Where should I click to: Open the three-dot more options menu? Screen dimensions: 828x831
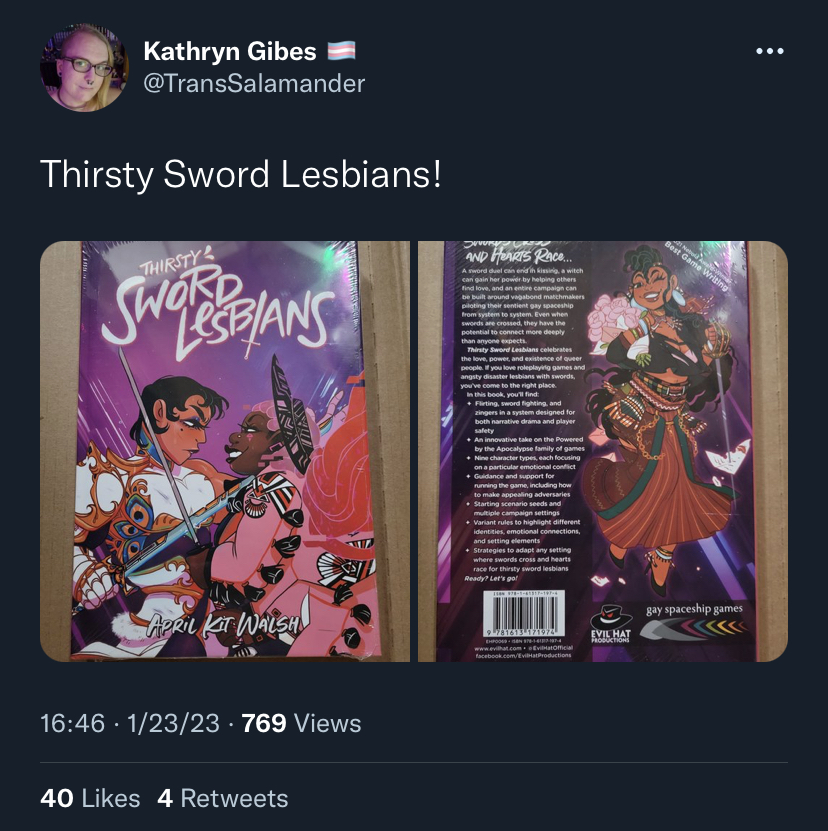(x=770, y=51)
